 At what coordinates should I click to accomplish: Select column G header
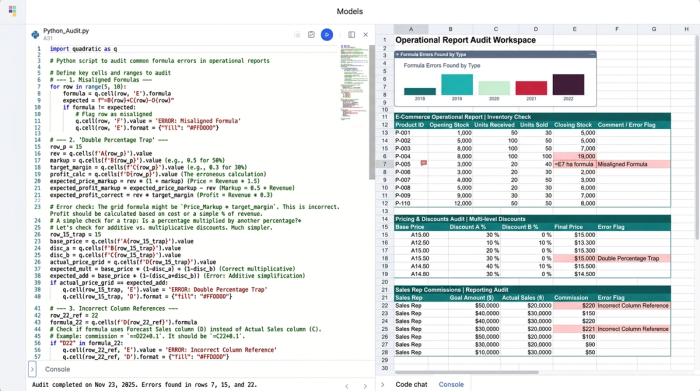point(654,29)
